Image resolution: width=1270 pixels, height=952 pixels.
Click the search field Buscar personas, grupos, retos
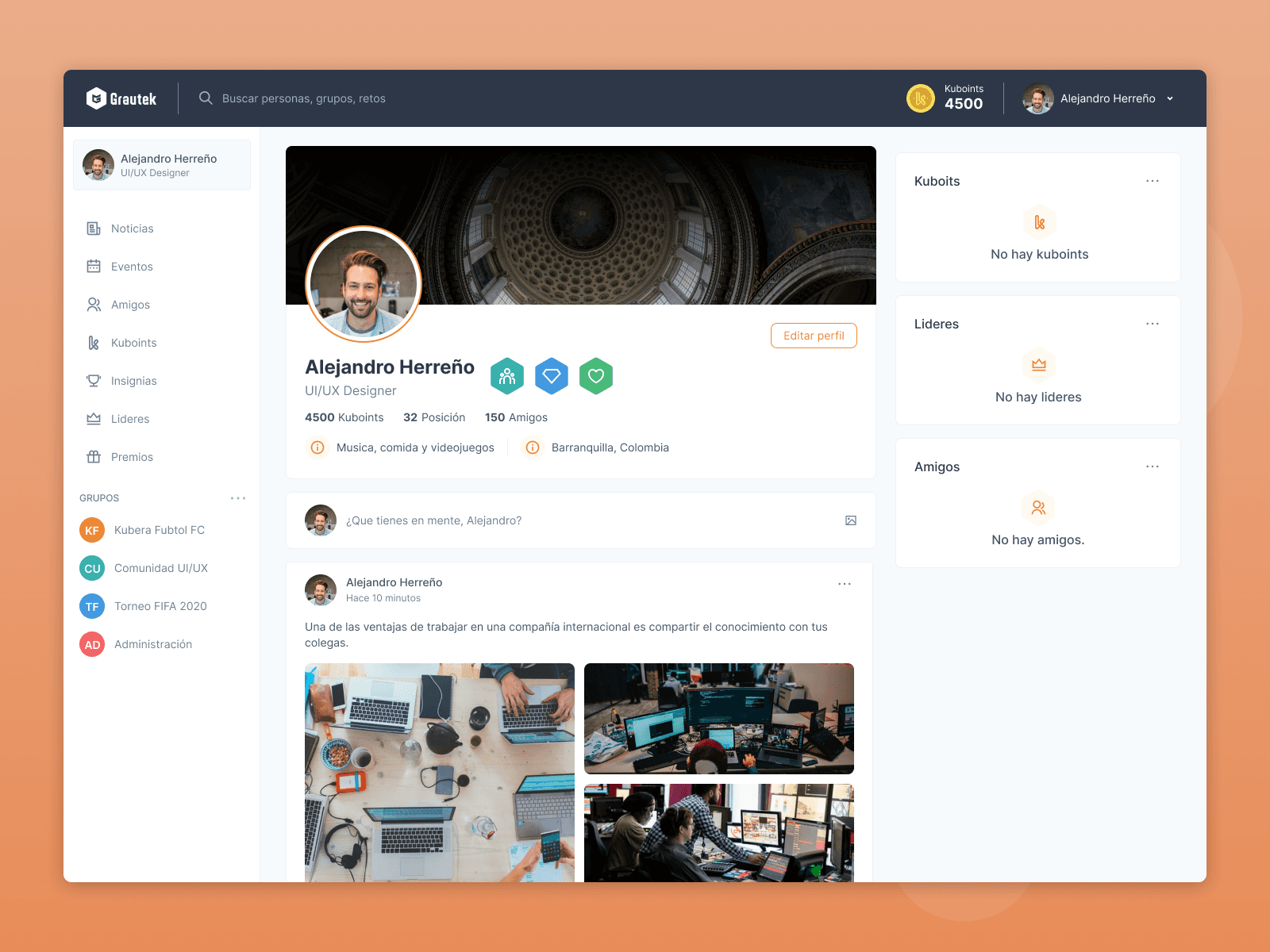304,98
